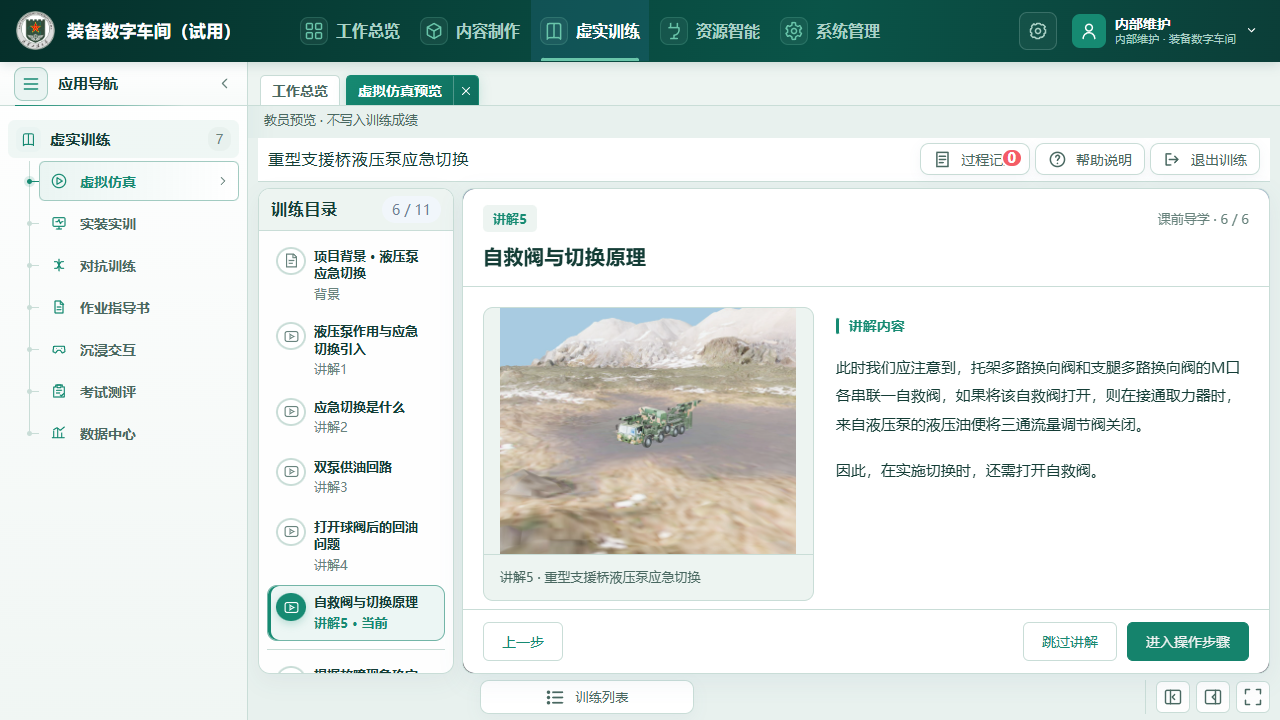Click the 帮助说明 help button

1090,160
